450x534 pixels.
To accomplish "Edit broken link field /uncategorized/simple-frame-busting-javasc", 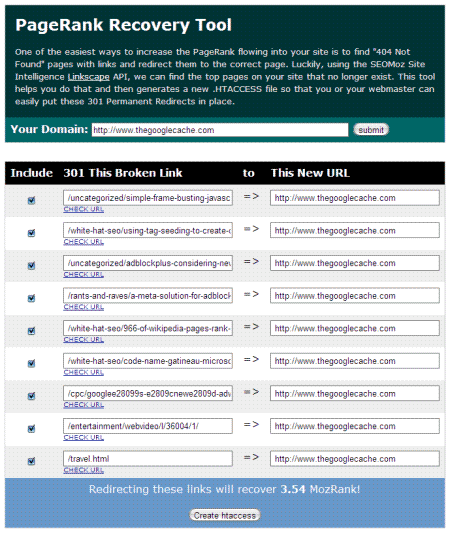I will click(x=148, y=198).
